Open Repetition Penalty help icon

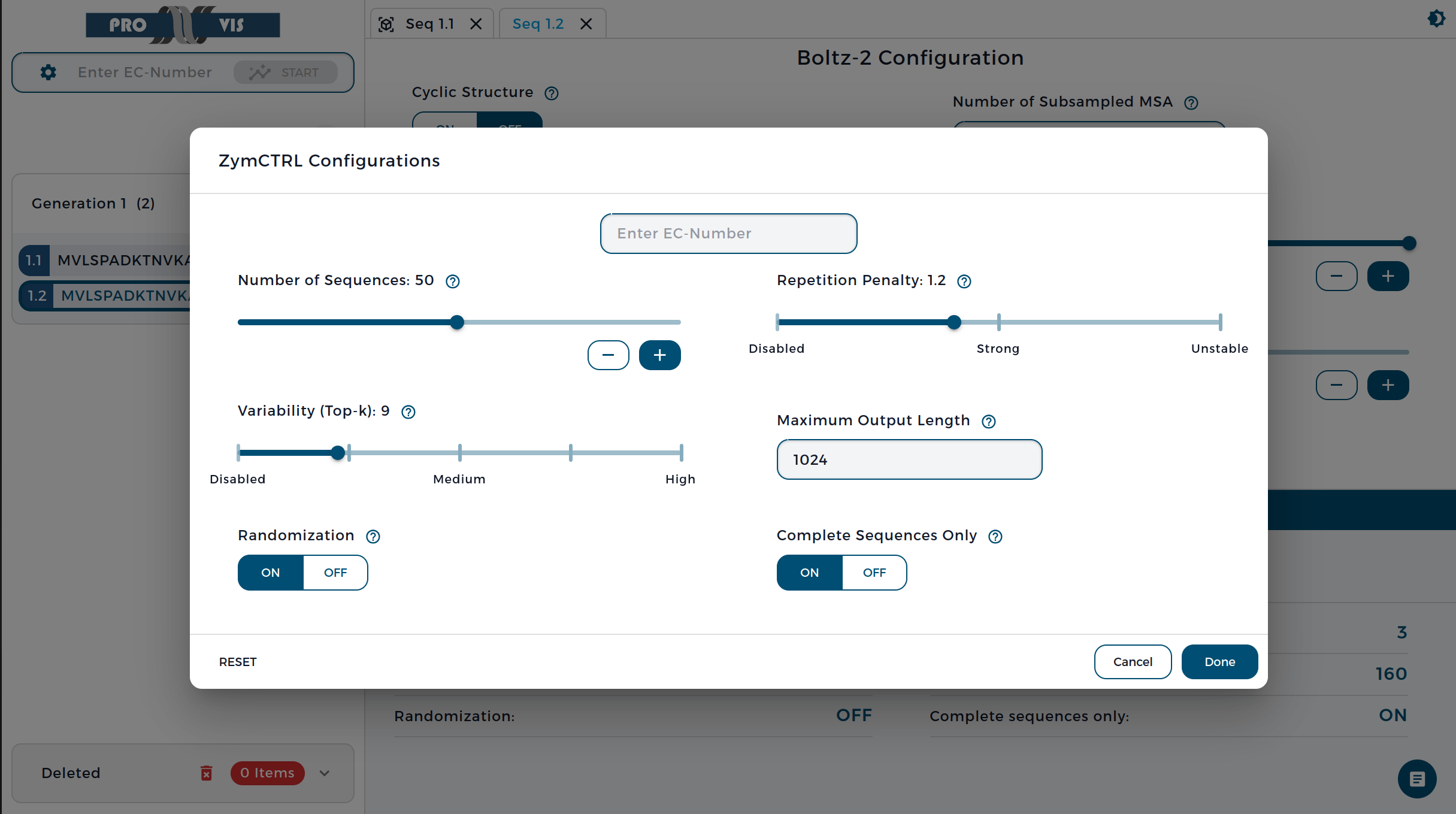(964, 282)
